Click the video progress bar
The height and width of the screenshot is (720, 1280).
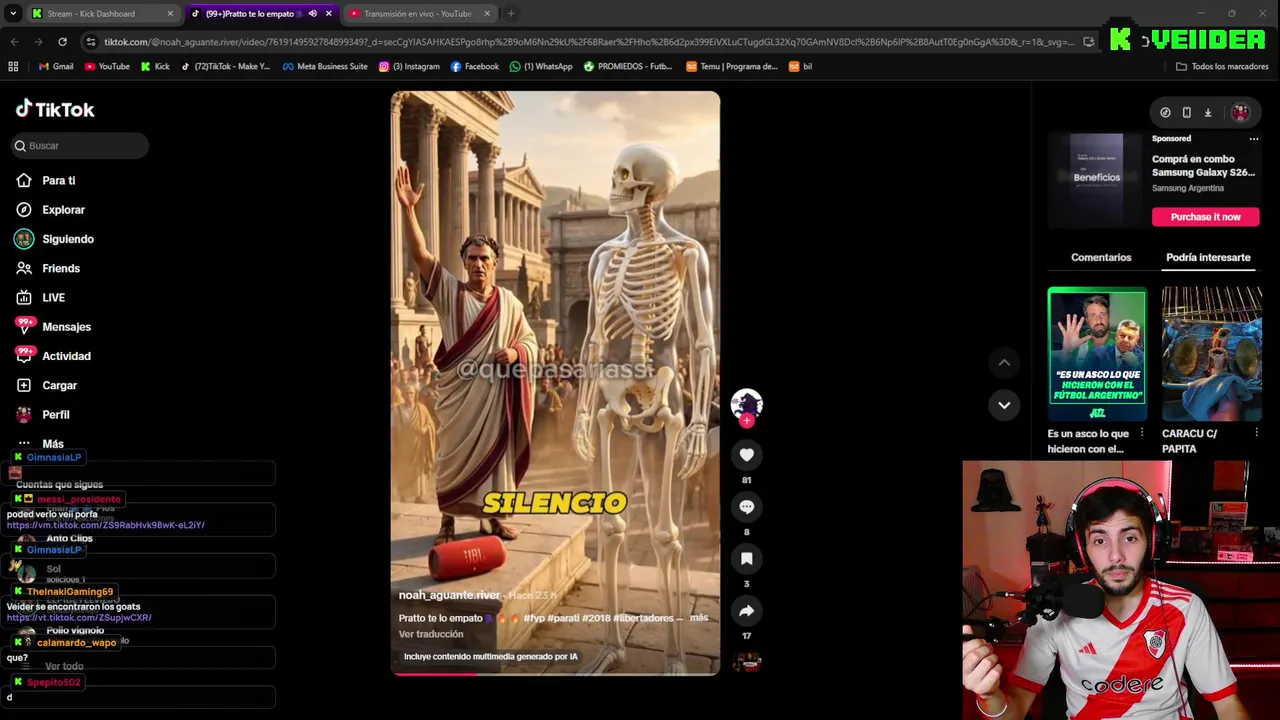[x=555, y=674]
